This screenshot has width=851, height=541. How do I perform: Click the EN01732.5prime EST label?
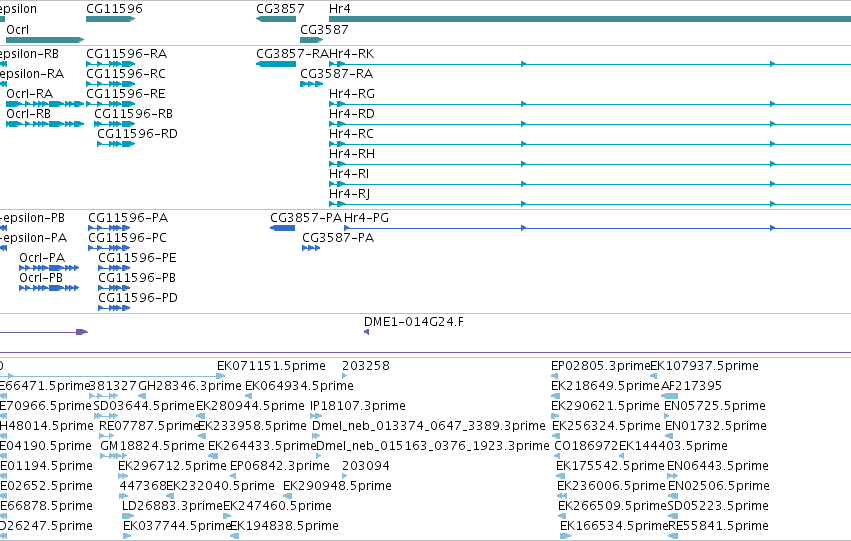(716, 426)
